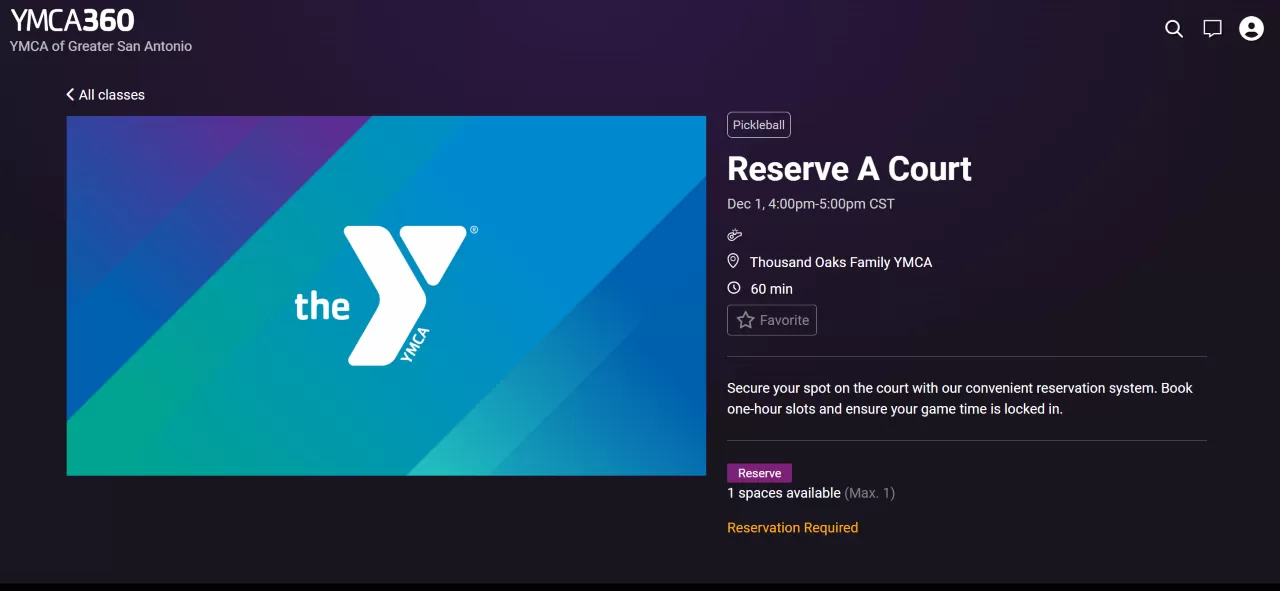Click the 60 min duration text

click(771, 289)
